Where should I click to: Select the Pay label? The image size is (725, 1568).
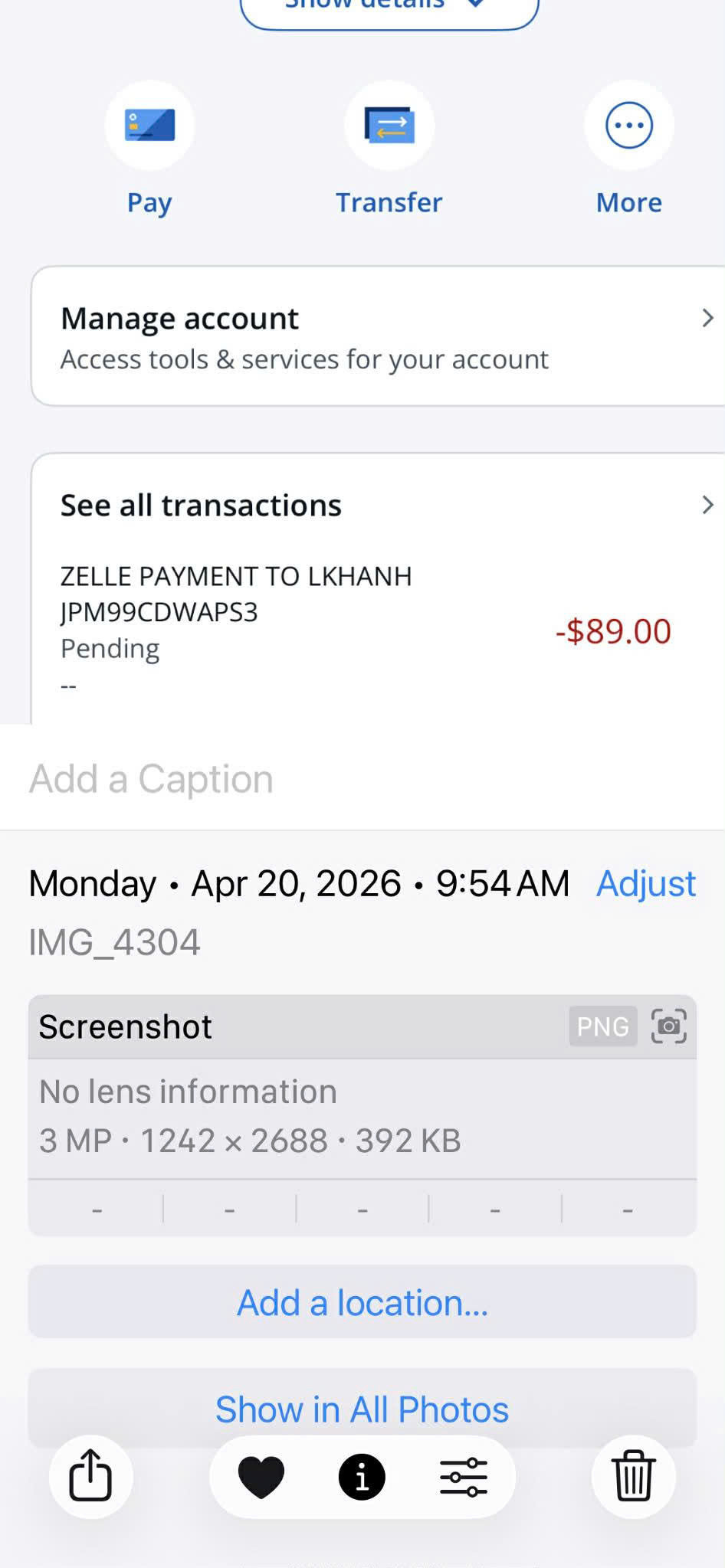[149, 203]
